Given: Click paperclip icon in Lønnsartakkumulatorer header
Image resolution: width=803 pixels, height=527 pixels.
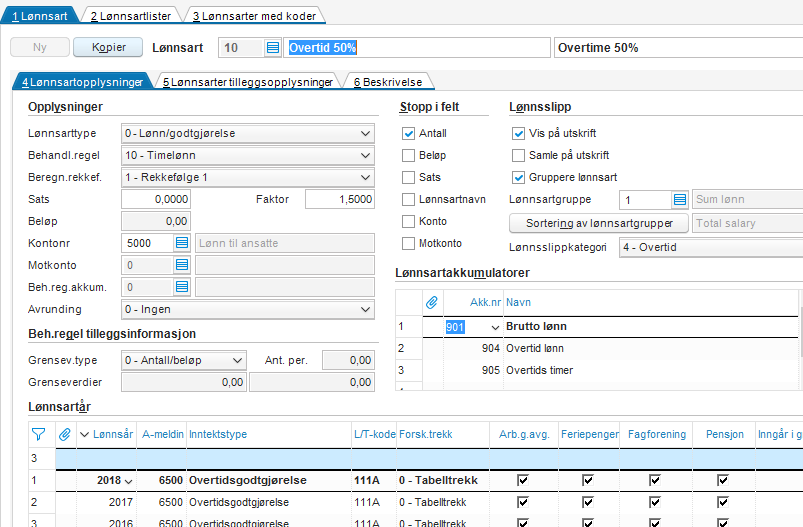Looking at the screenshot, I should (x=432, y=302).
